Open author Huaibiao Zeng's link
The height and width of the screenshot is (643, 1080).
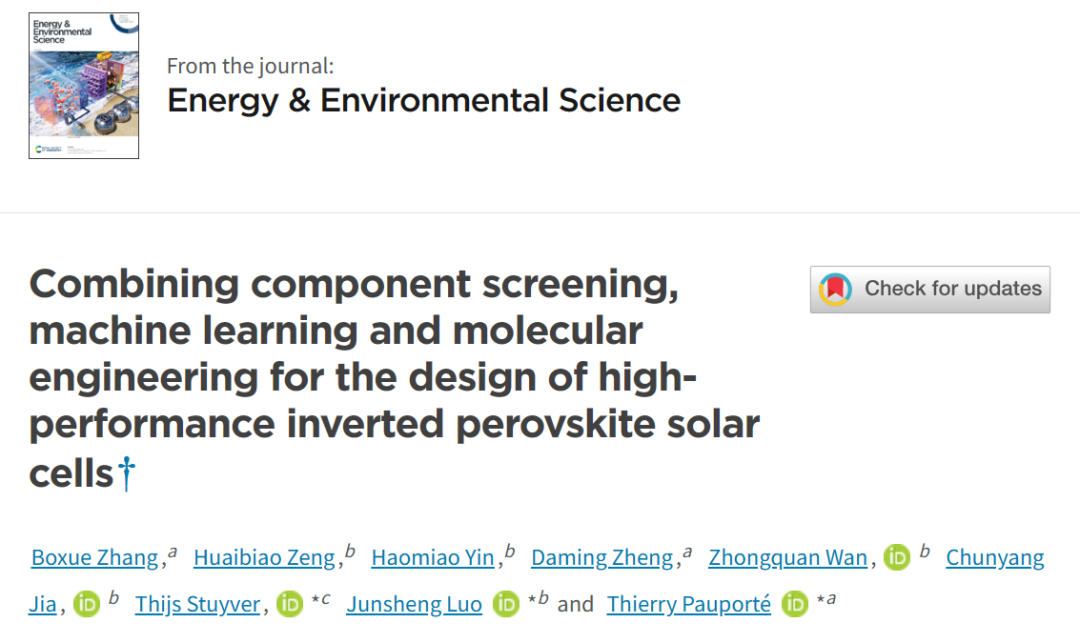[264, 558]
